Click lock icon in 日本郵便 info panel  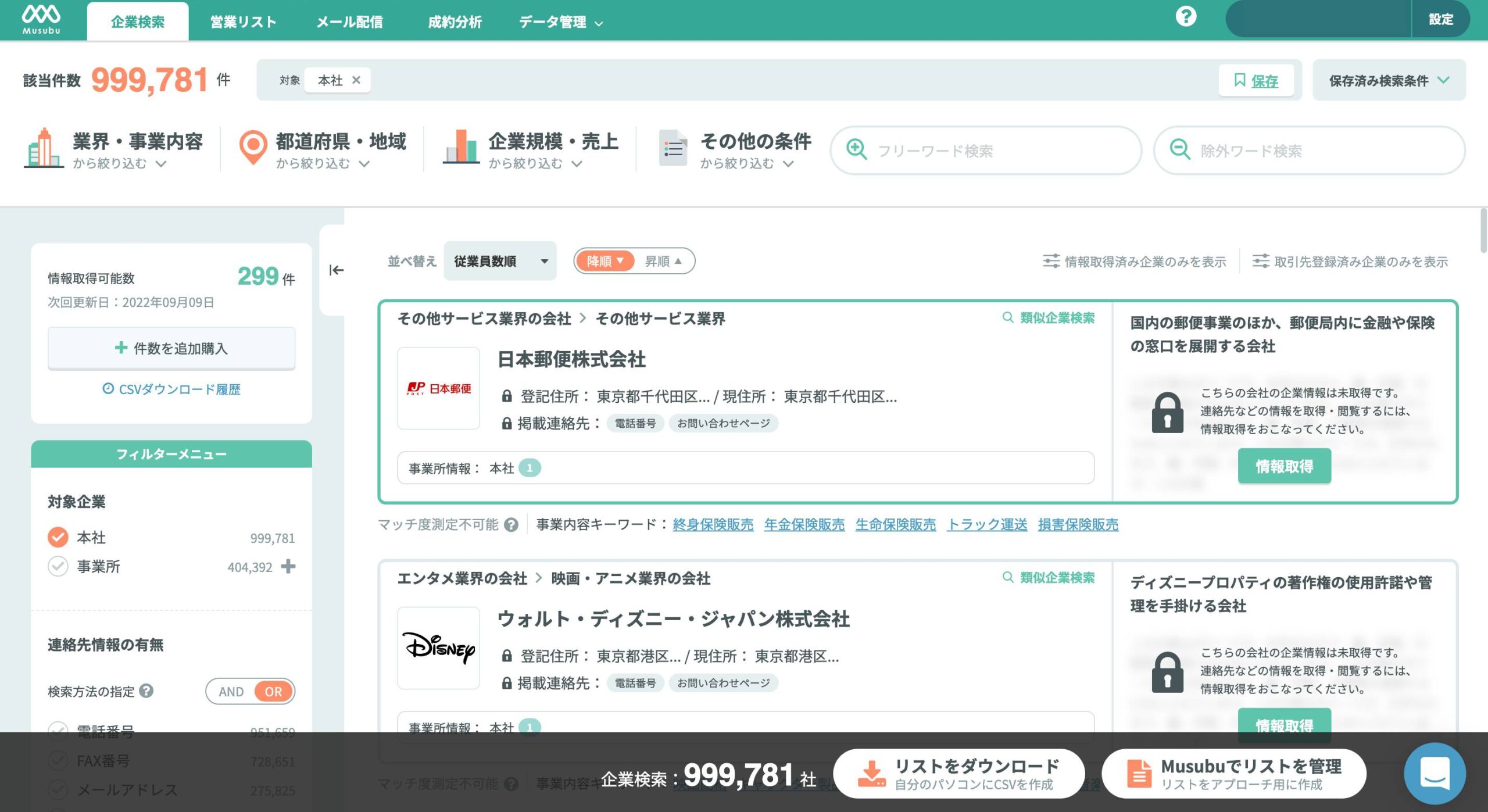(1167, 413)
